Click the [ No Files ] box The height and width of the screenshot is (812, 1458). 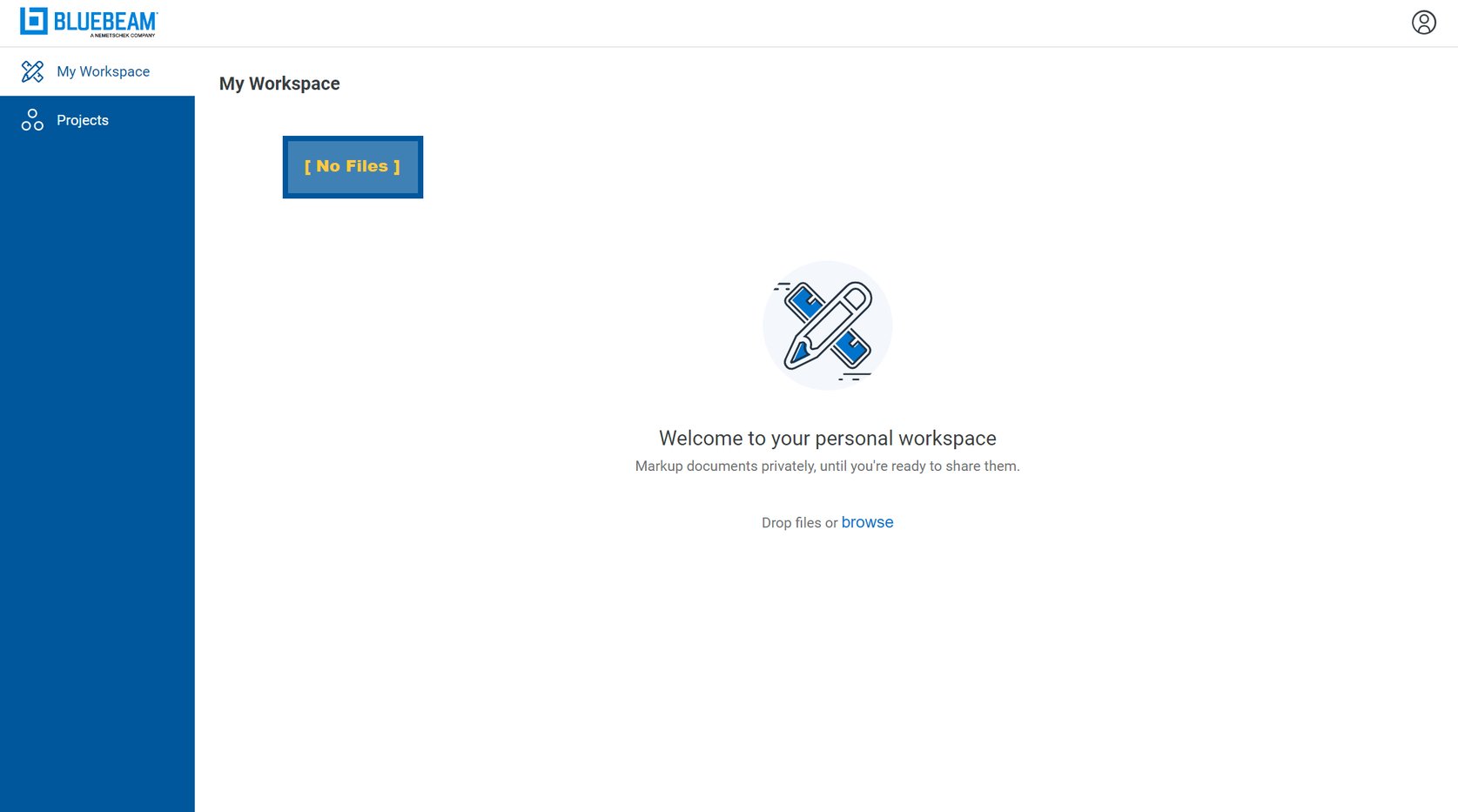(x=352, y=166)
